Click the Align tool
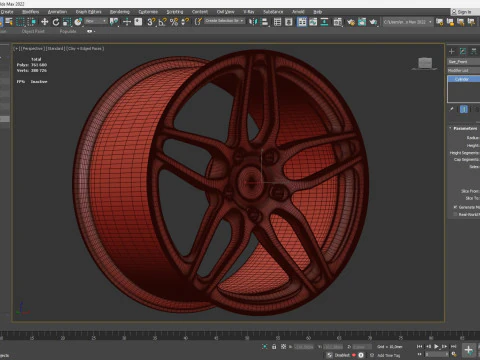Viewport: 480px width, 360px height. click(265, 22)
